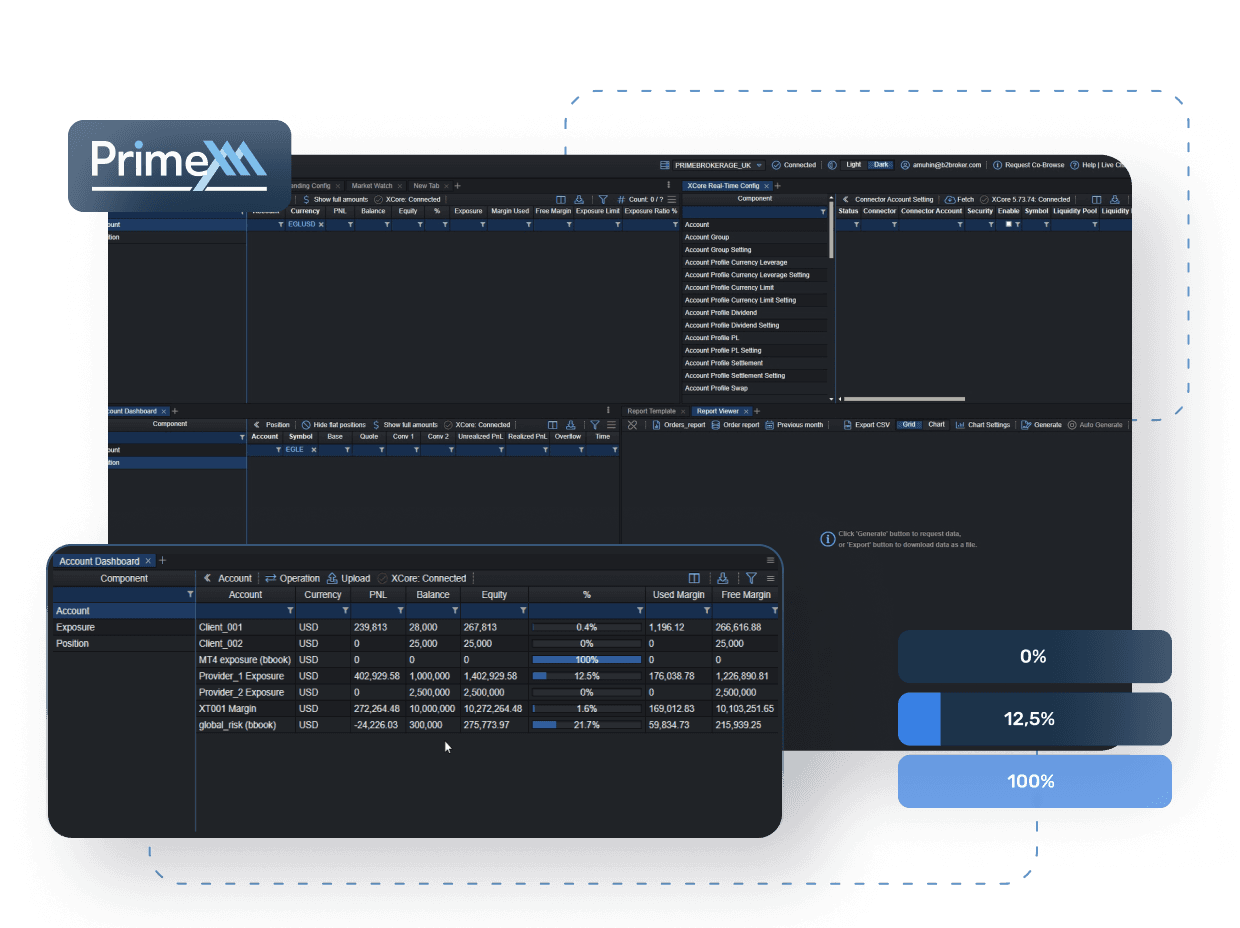Image resolution: width=1240 pixels, height=928 pixels.
Task: Click funnel filter icon in foreground Account Dashboard toolbar
Action: pos(751,578)
